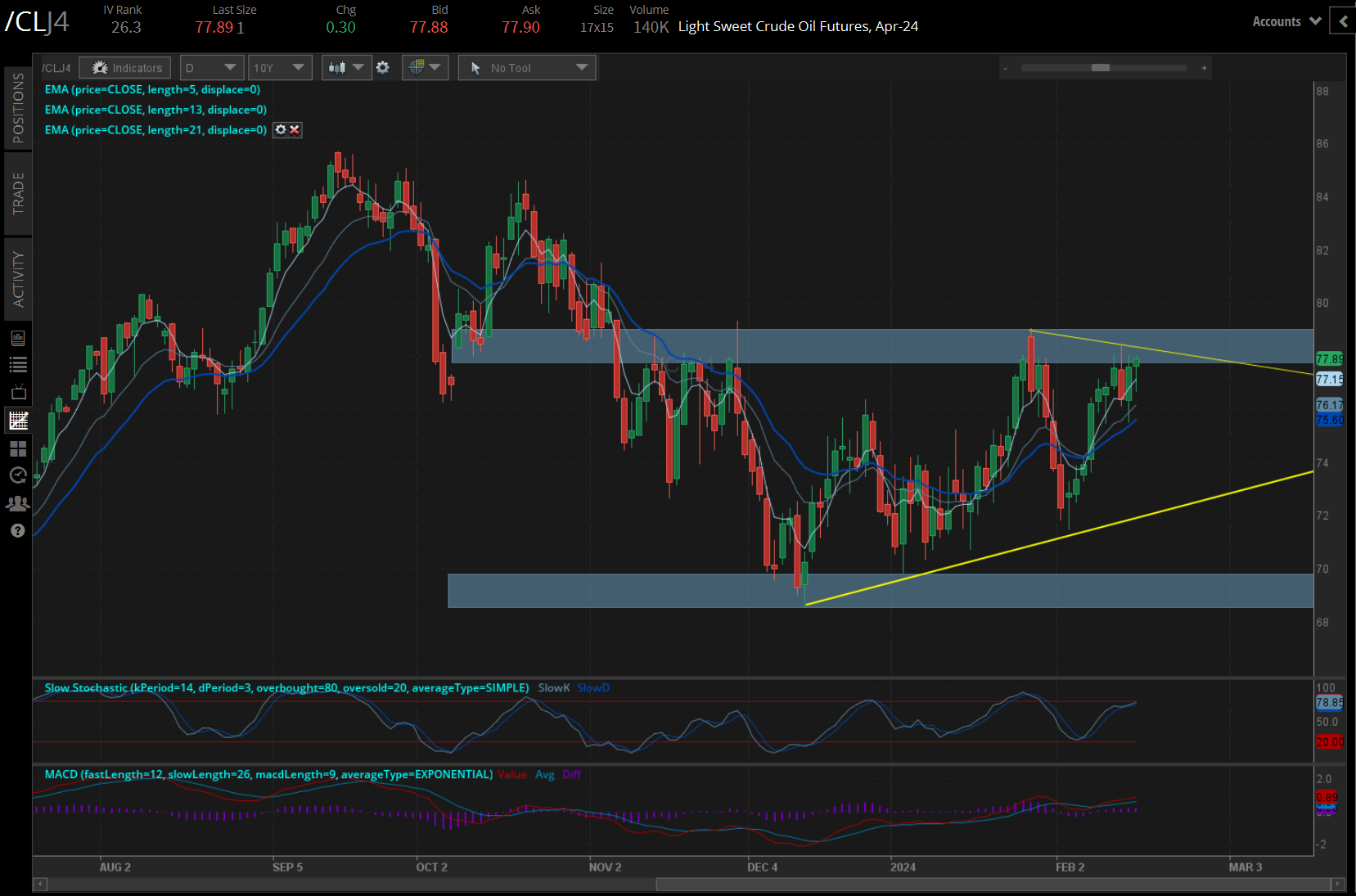Click plus on the zoom slider

(1204, 69)
